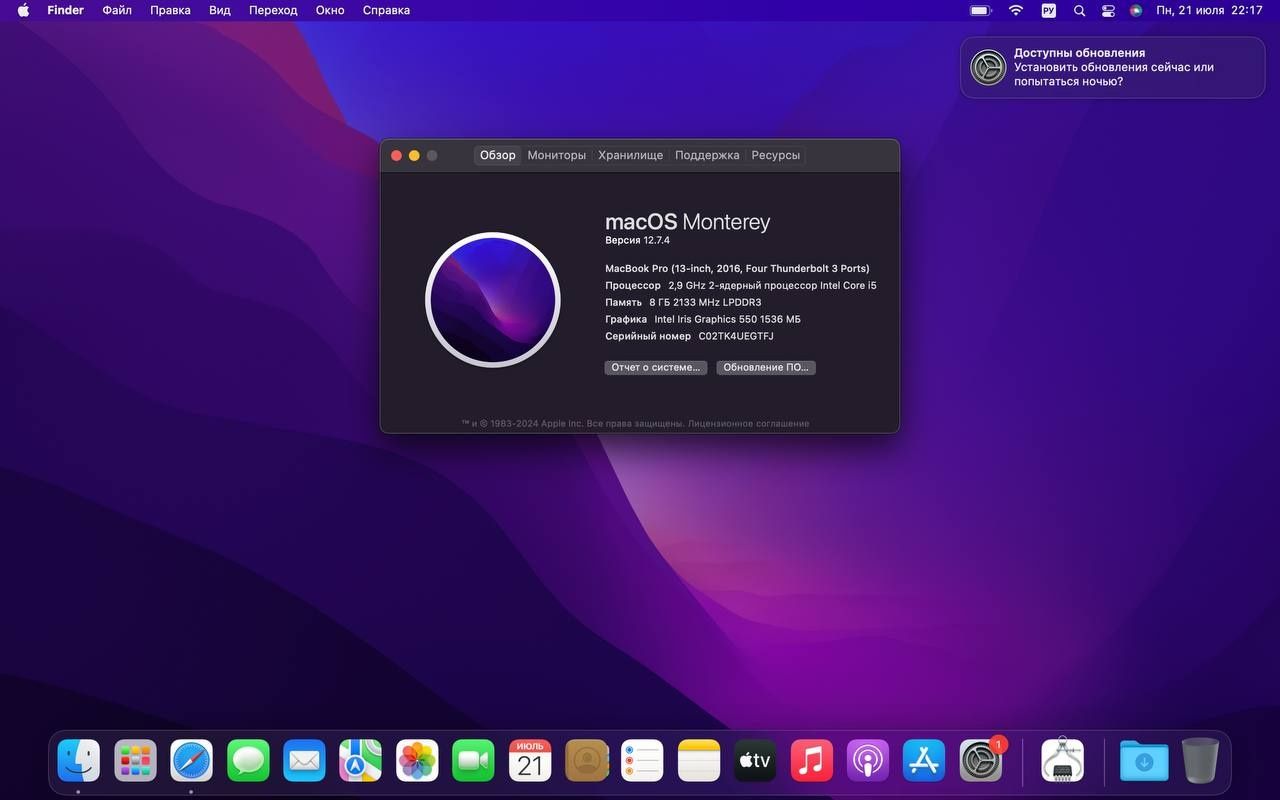Screen dimensions: 1280x800
Task: Open Control Center
Action: click(x=1108, y=10)
